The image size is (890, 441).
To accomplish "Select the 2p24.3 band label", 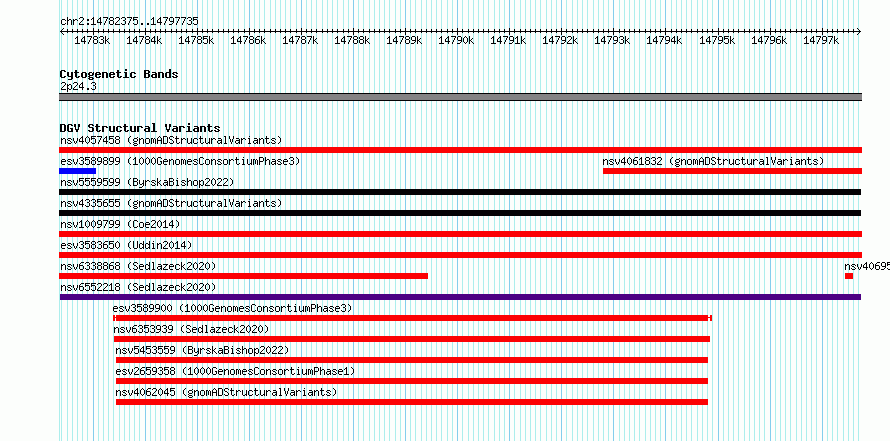I will point(78,86).
